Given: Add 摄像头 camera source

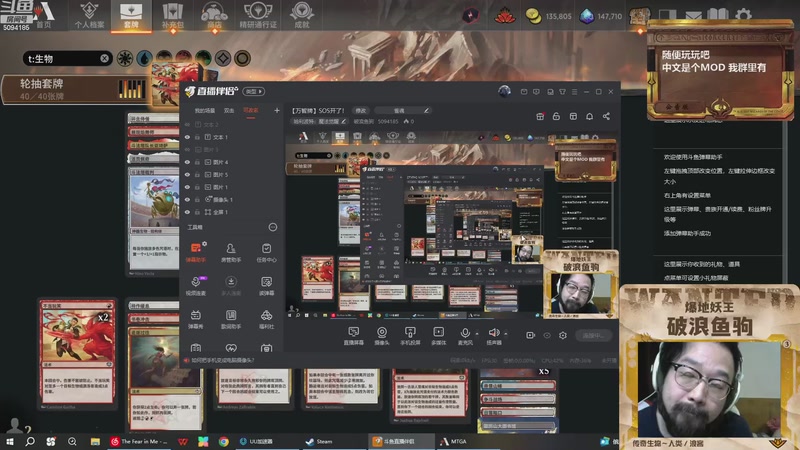Looking at the screenshot, I should point(382,336).
